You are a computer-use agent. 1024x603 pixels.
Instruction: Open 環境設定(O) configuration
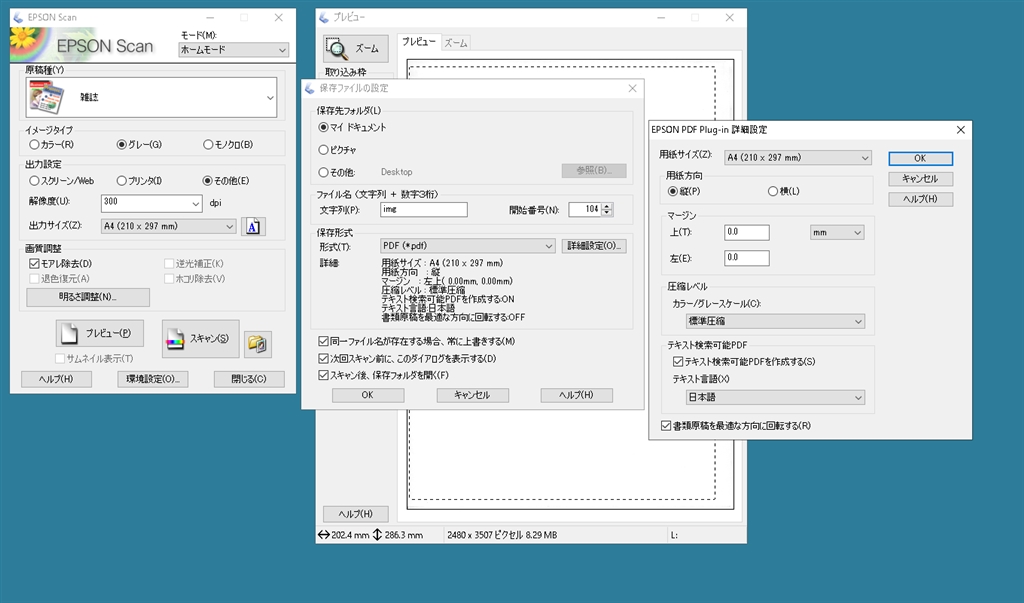click(x=153, y=379)
